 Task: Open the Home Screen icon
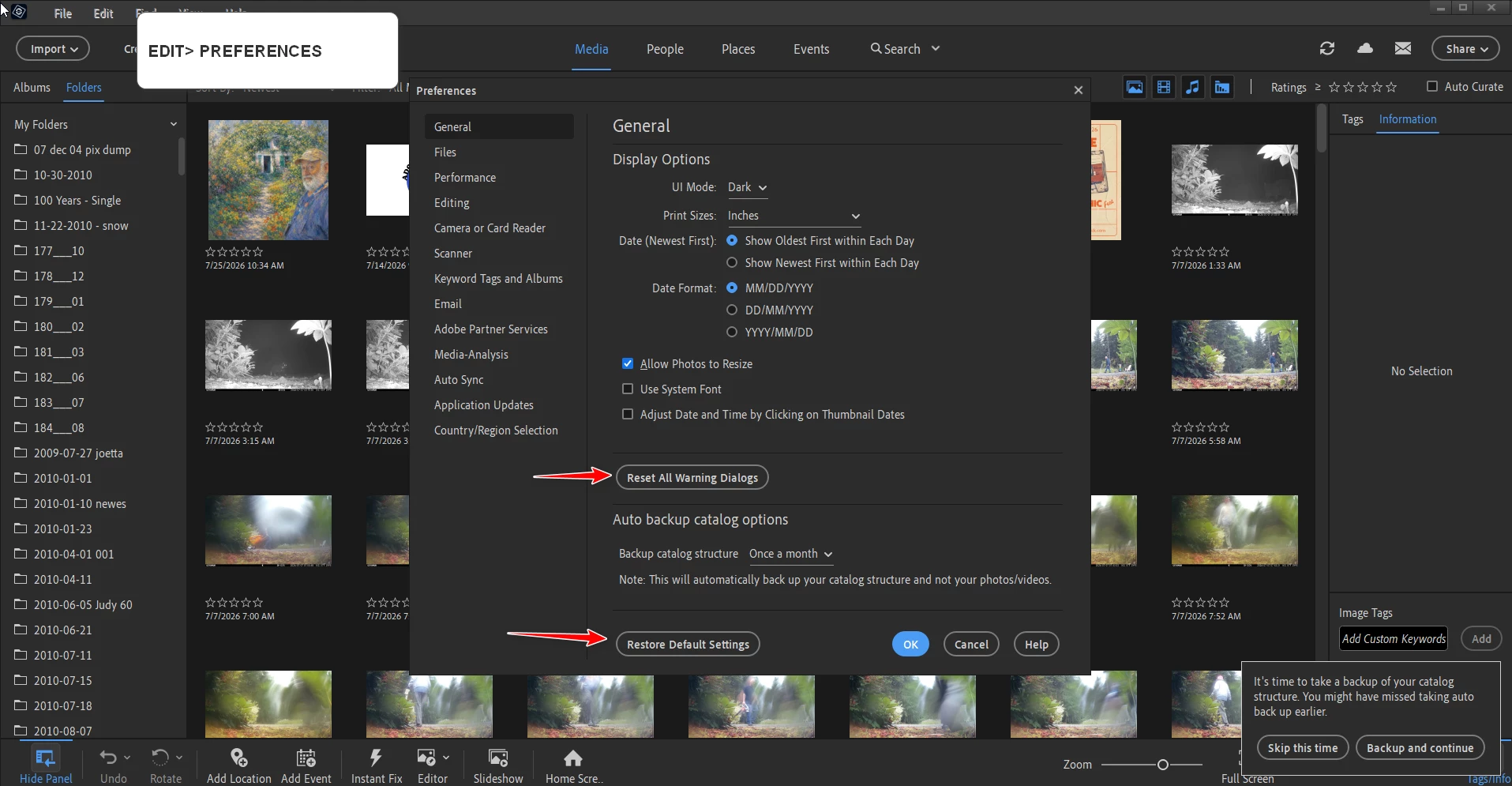coord(573,758)
